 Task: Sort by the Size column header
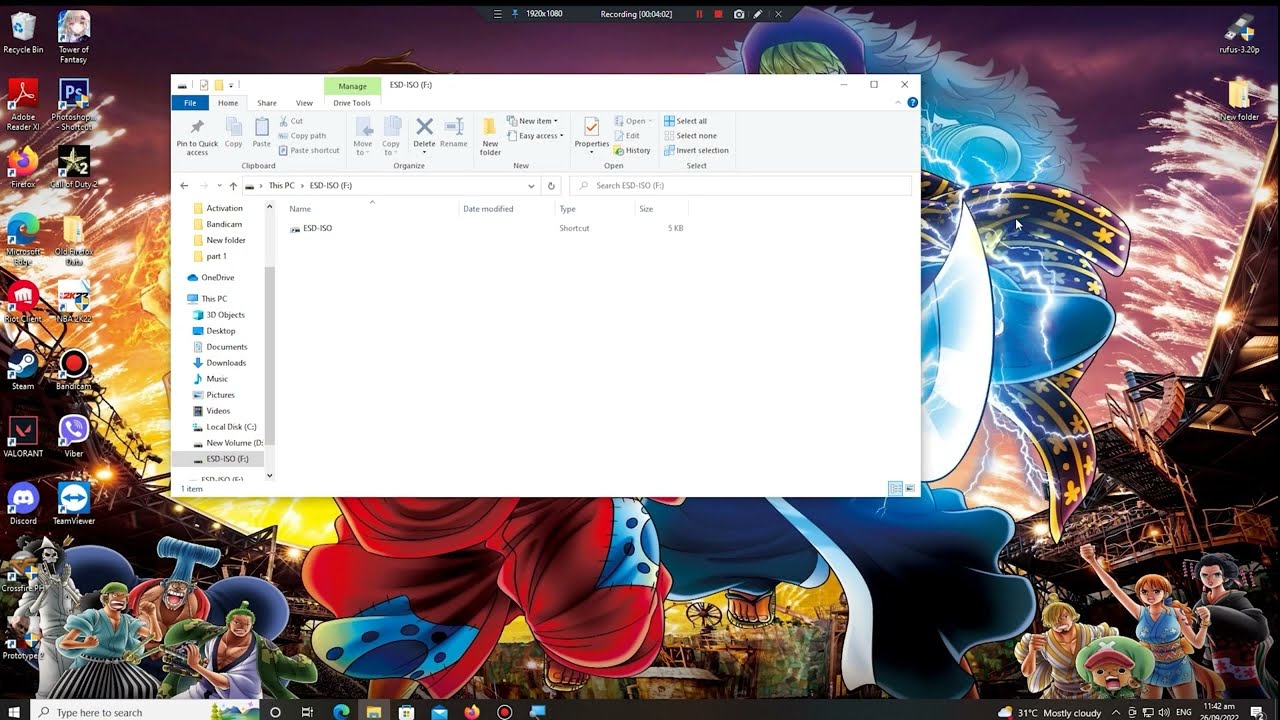[661, 209]
